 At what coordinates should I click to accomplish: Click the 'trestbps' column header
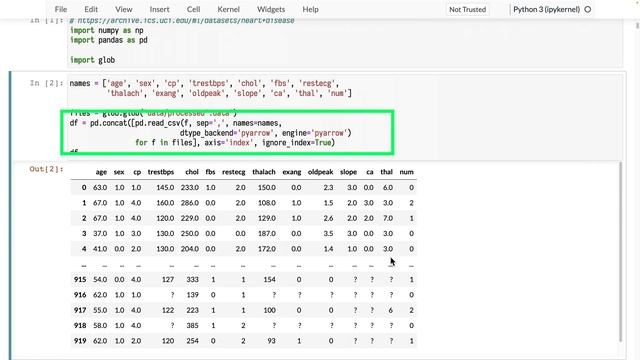click(161, 172)
